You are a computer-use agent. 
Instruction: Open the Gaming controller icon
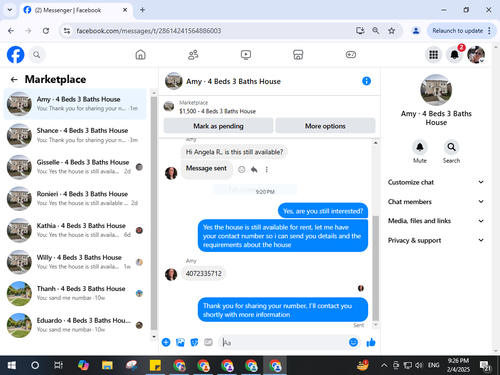click(351, 55)
